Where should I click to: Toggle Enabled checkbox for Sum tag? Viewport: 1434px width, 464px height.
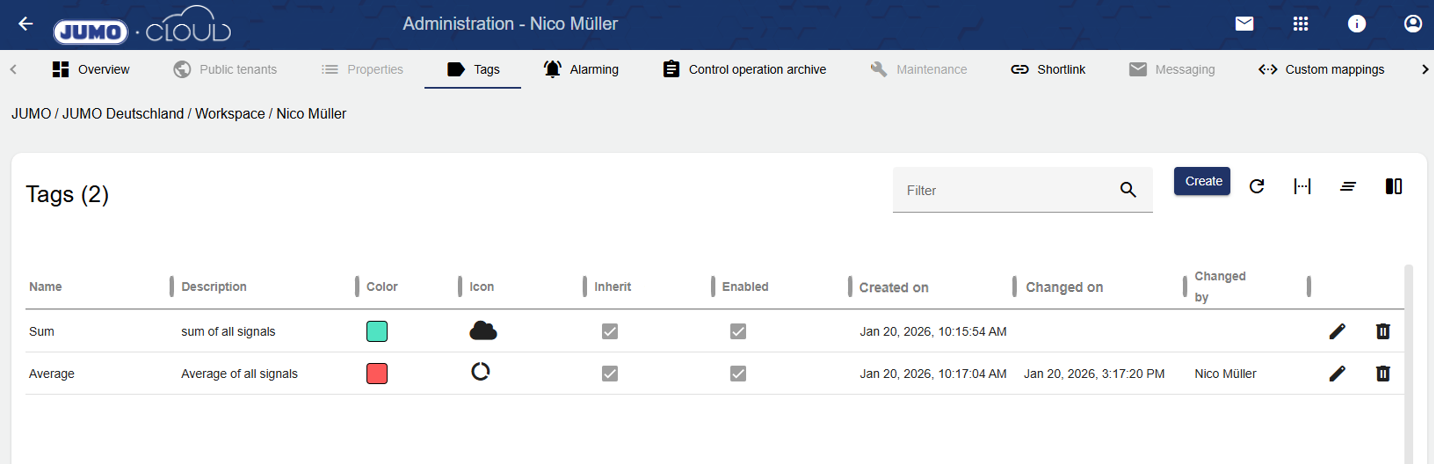click(737, 331)
